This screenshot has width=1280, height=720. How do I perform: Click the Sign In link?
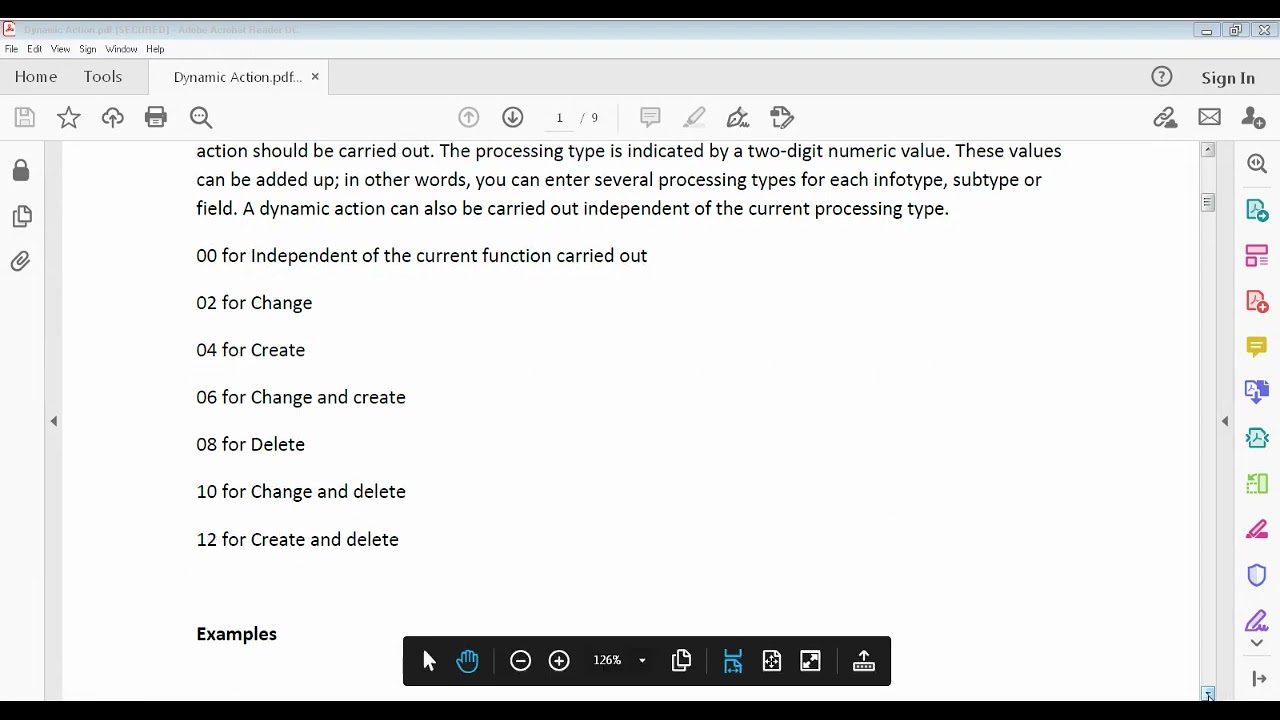(x=1228, y=78)
